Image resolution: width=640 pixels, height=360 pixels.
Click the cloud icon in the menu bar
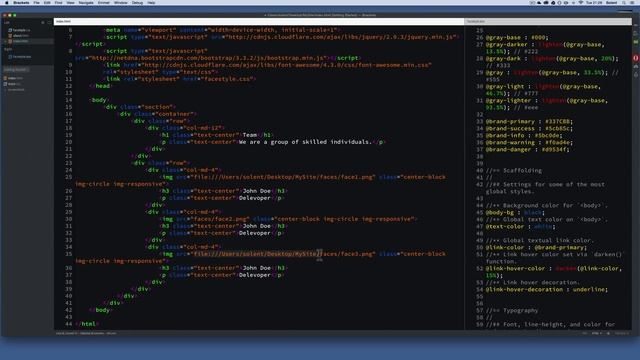tap(539, 3)
